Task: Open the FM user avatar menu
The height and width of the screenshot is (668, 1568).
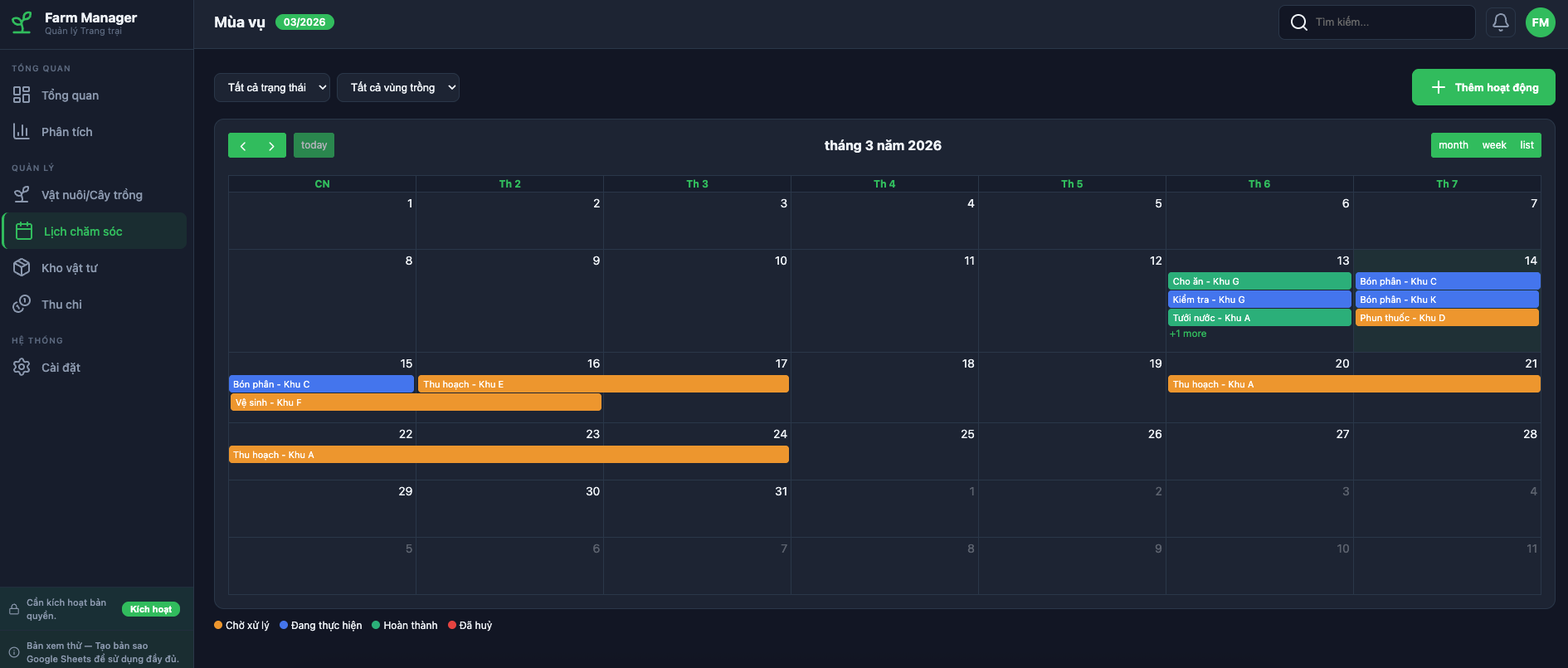Action: [1540, 22]
